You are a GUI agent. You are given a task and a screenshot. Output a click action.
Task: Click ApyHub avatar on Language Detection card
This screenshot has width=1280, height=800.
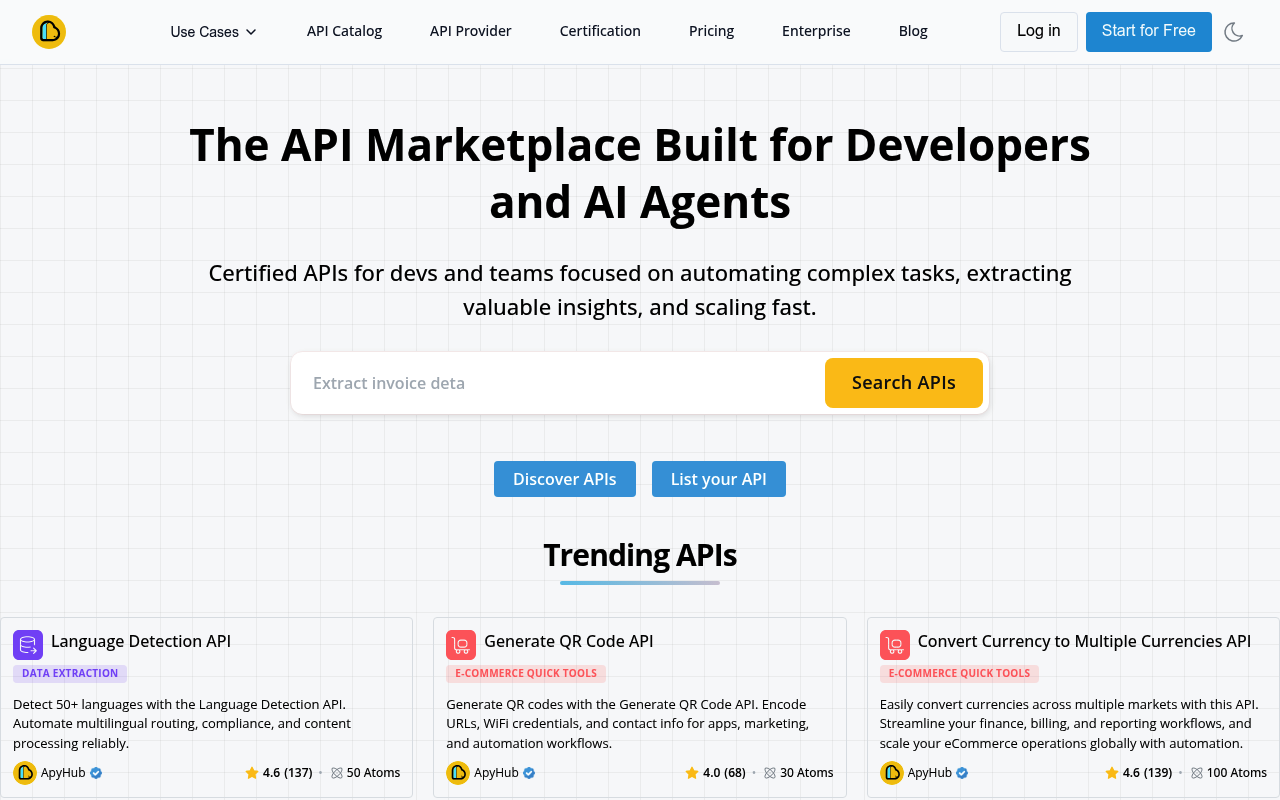25,773
